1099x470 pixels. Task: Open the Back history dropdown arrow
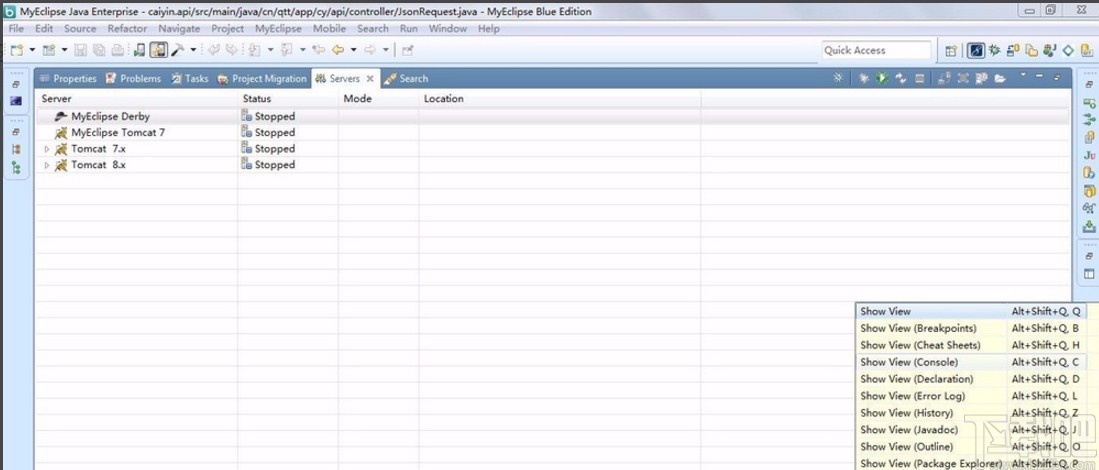(353, 50)
